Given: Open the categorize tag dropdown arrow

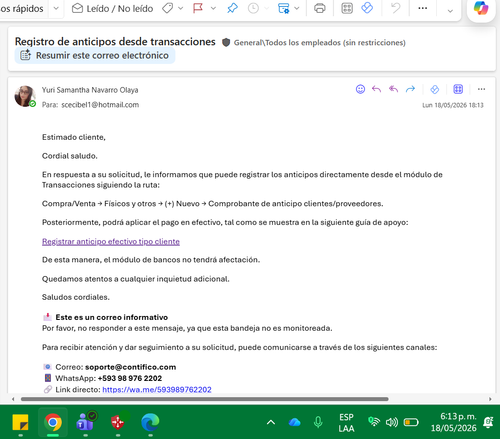Looking at the screenshot, I should 180,8.
